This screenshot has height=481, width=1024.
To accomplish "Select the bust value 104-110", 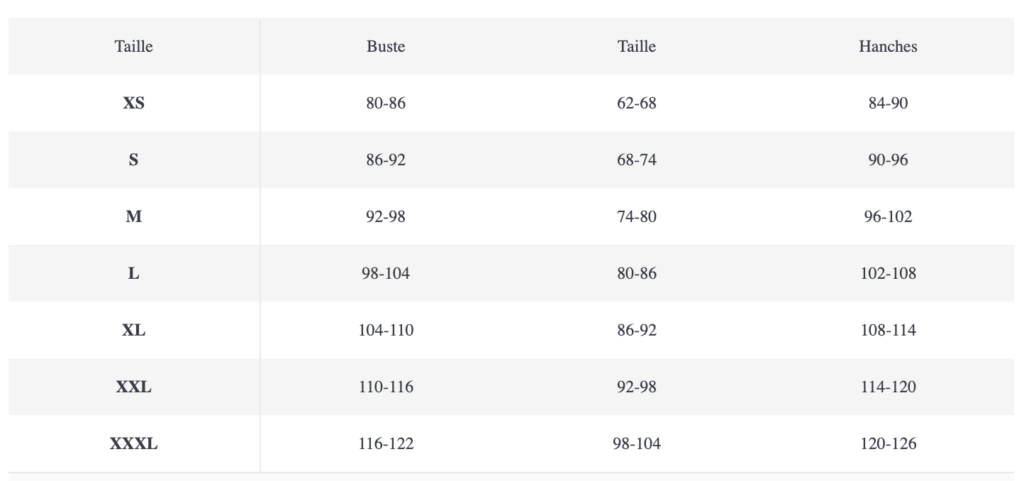I will (x=386, y=330).
